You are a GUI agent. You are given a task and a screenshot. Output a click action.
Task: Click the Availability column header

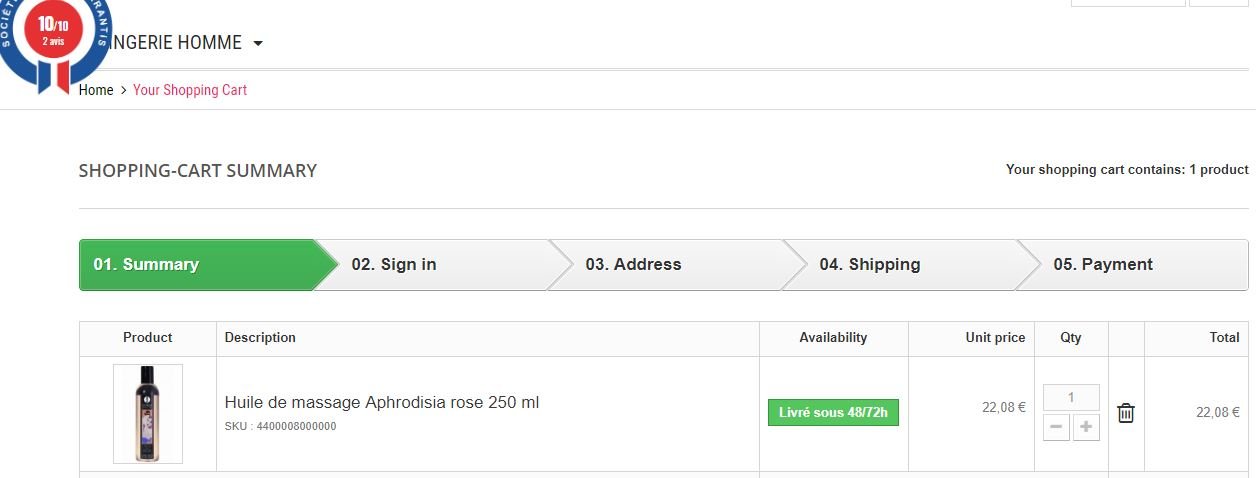point(833,338)
